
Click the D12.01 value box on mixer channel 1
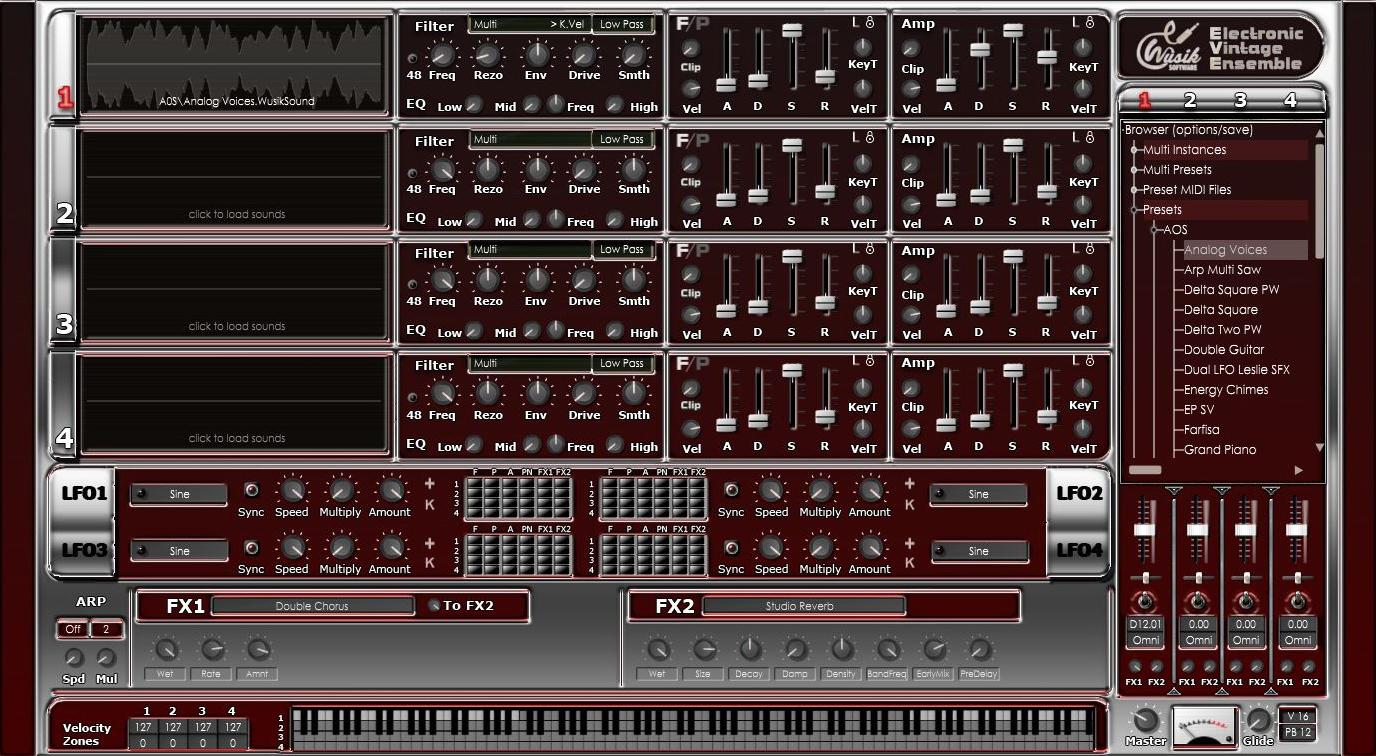[x=1144, y=625]
